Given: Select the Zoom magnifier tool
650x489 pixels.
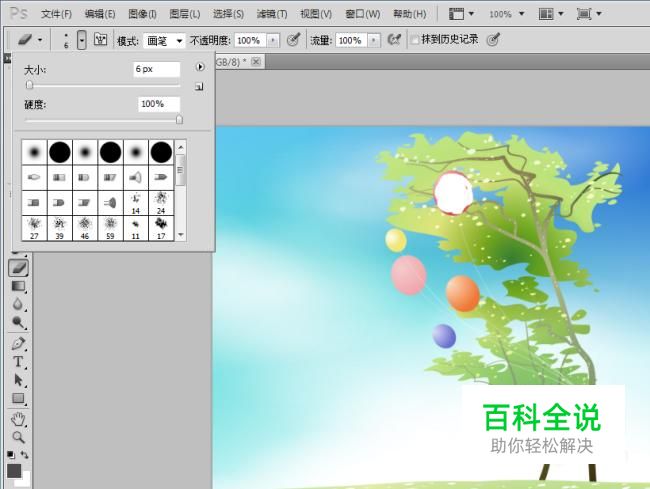Looking at the screenshot, I should coord(18,437).
